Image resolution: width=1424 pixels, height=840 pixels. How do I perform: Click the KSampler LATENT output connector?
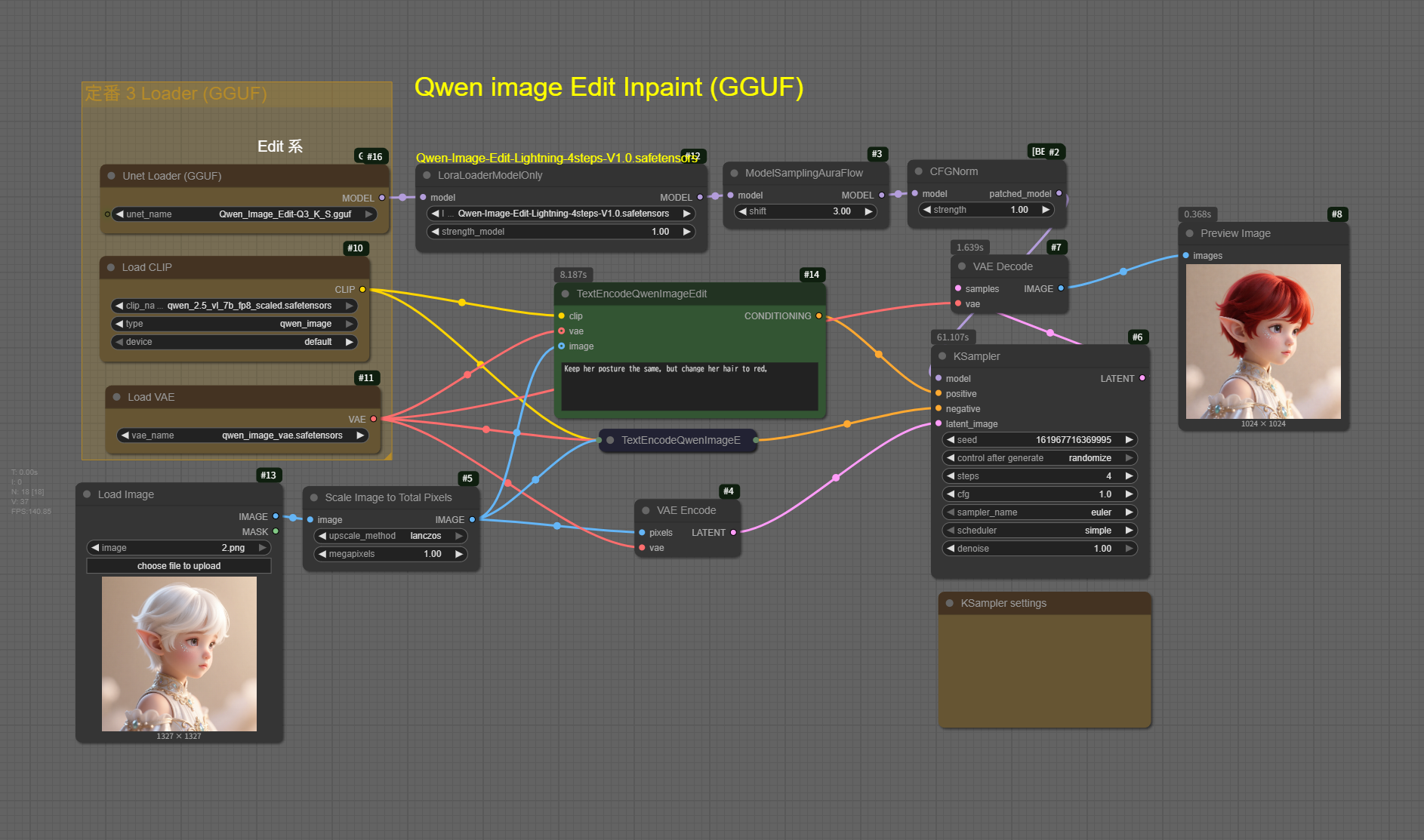coord(1142,378)
